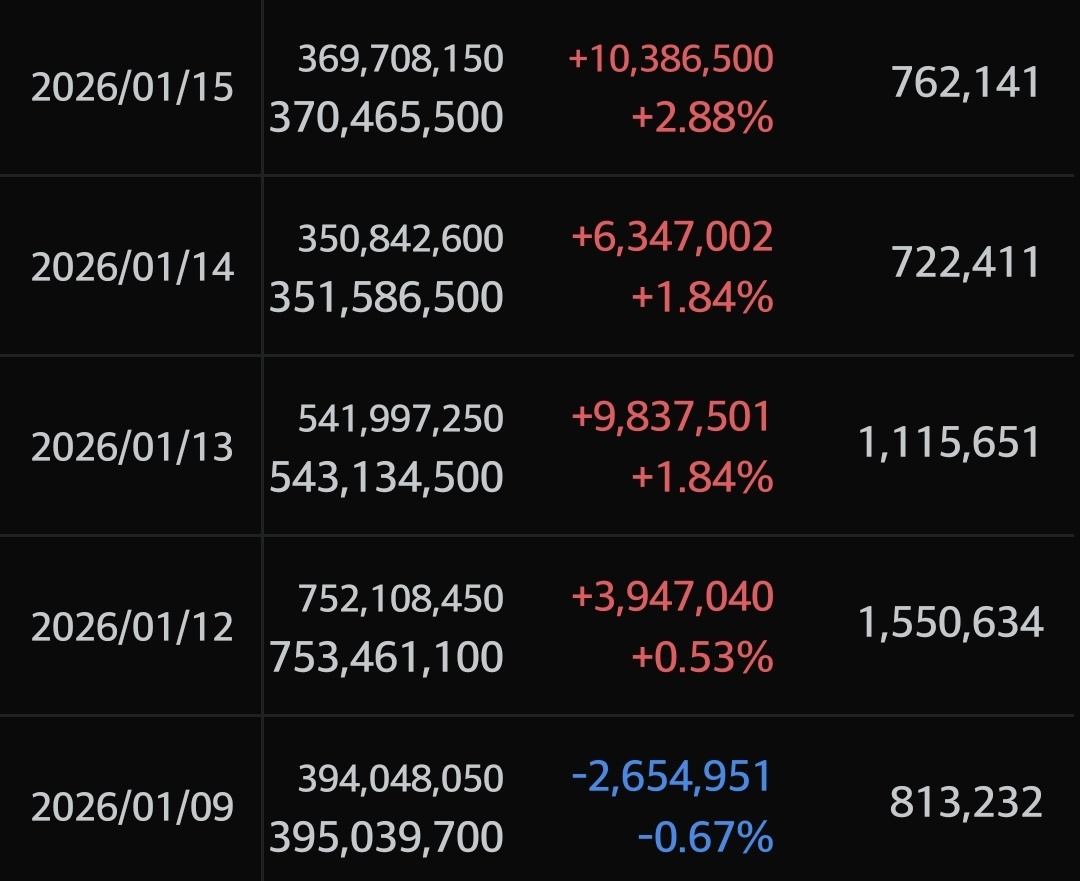
Task: Tap the 1,115,651 figure
Action: [950, 443]
